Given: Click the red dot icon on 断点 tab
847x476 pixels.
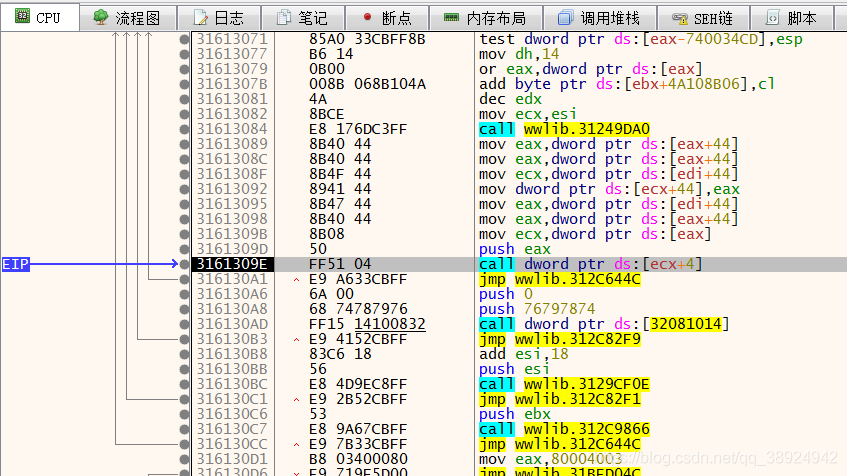Looking at the screenshot, I should click(367, 17).
